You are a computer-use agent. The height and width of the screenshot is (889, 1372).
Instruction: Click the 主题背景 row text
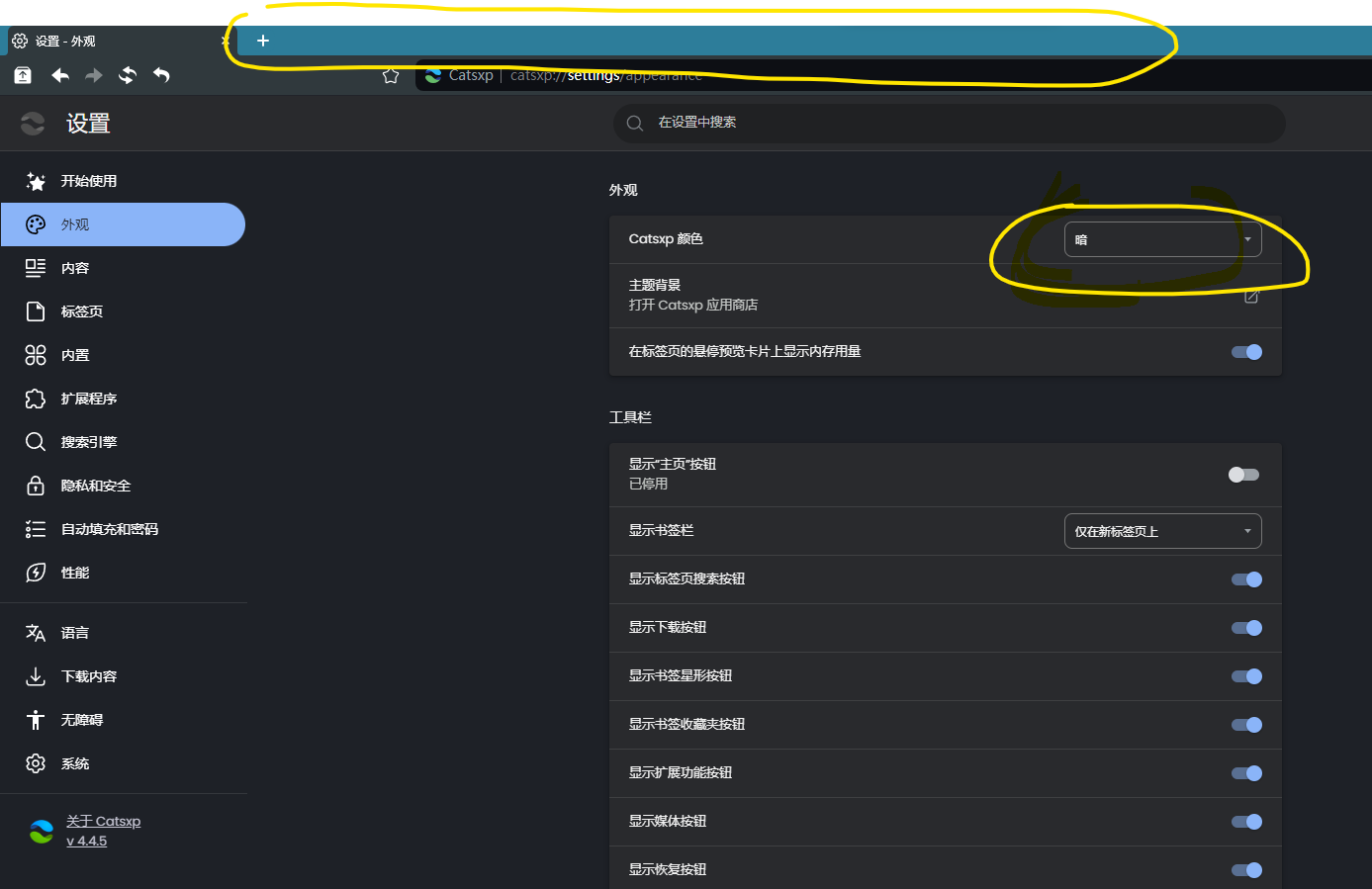pos(655,285)
